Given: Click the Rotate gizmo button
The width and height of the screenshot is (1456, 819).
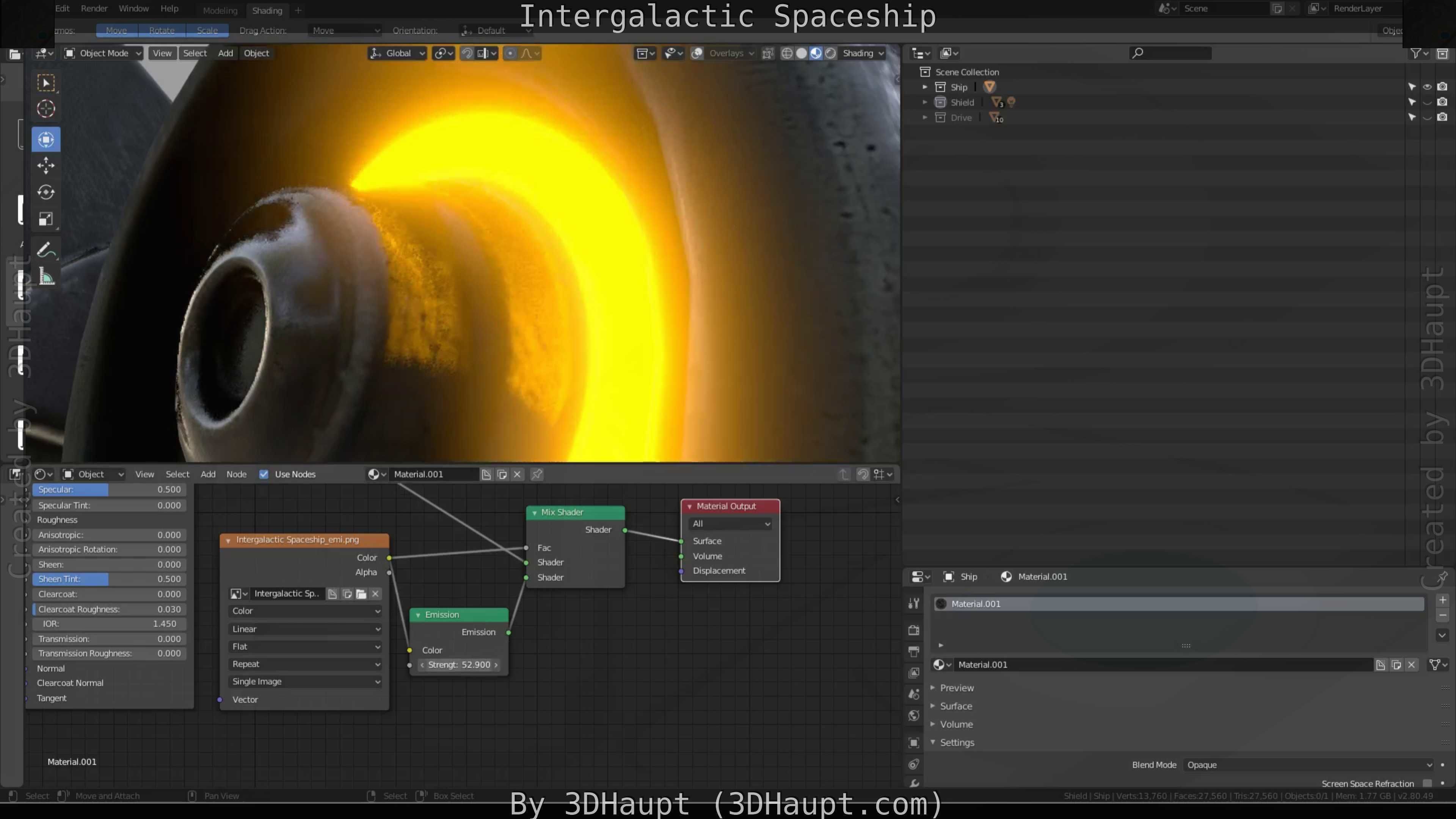Looking at the screenshot, I should [x=162, y=30].
